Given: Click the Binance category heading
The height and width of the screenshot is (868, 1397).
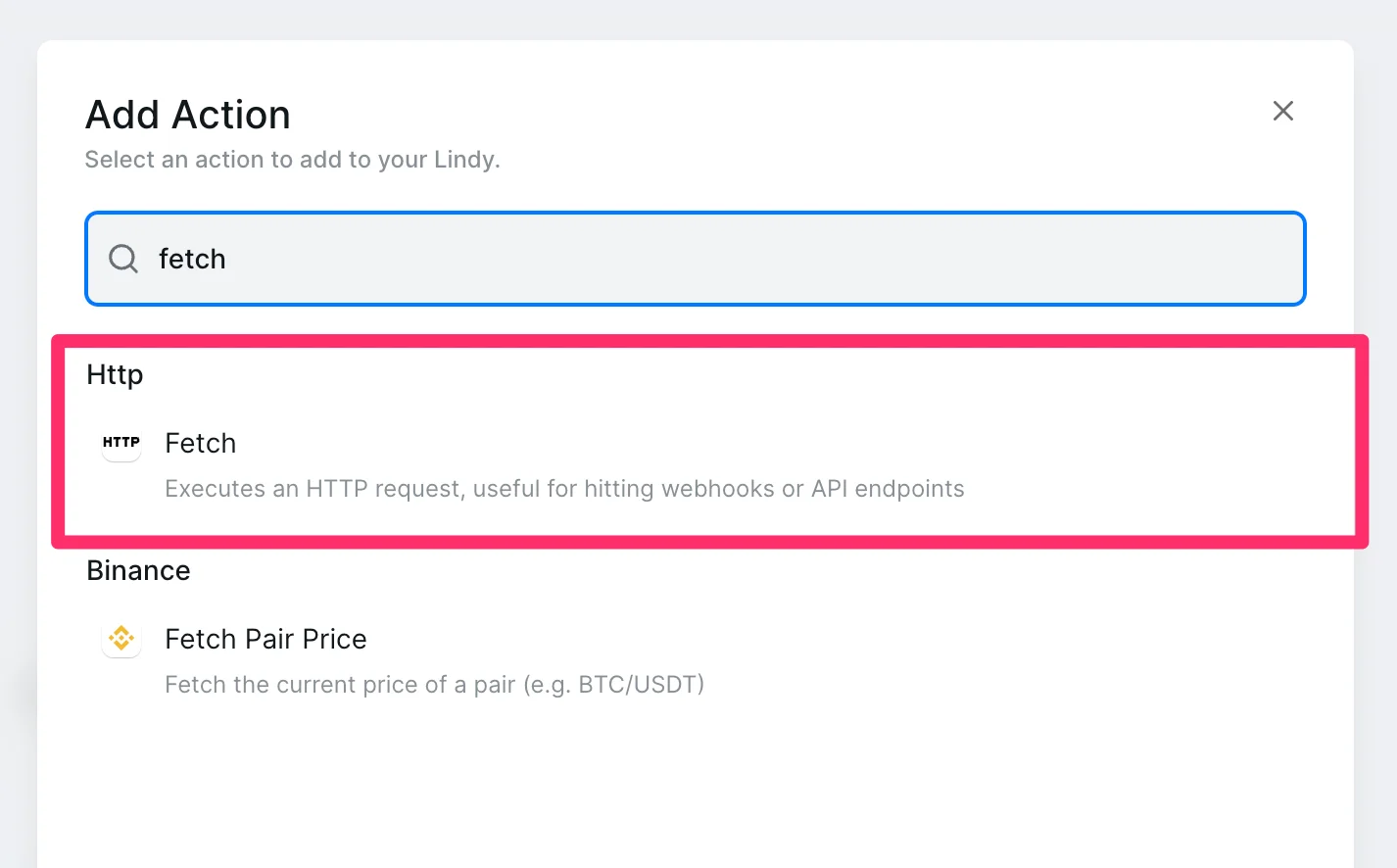Looking at the screenshot, I should (x=138, y=571).
